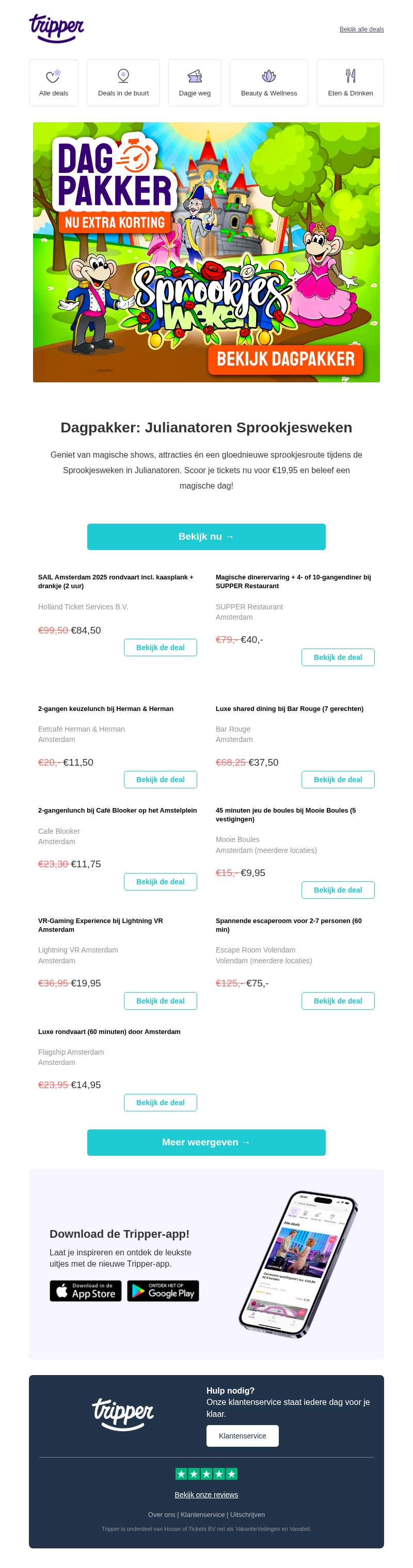
Task: Open the Dagje weg ticket icon
Action: coord(194,76)
